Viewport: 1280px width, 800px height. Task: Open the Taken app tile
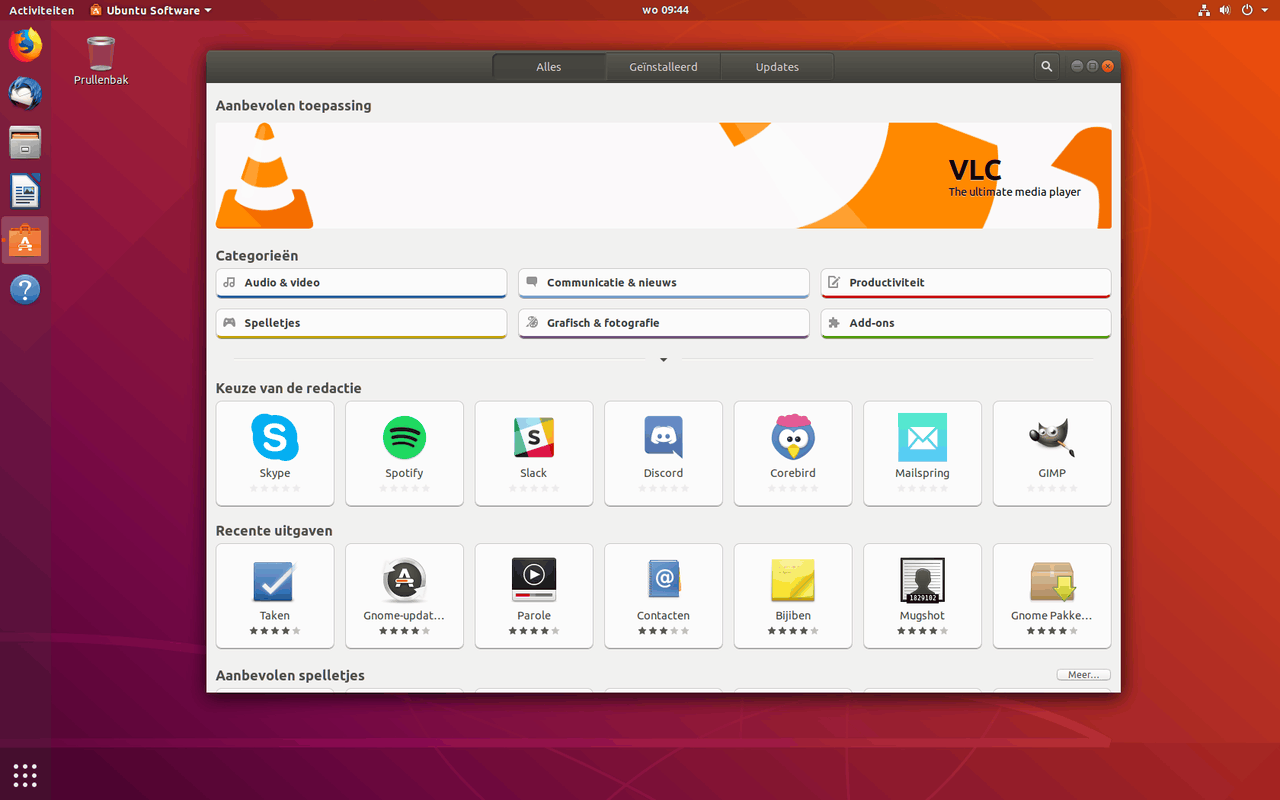275,596
